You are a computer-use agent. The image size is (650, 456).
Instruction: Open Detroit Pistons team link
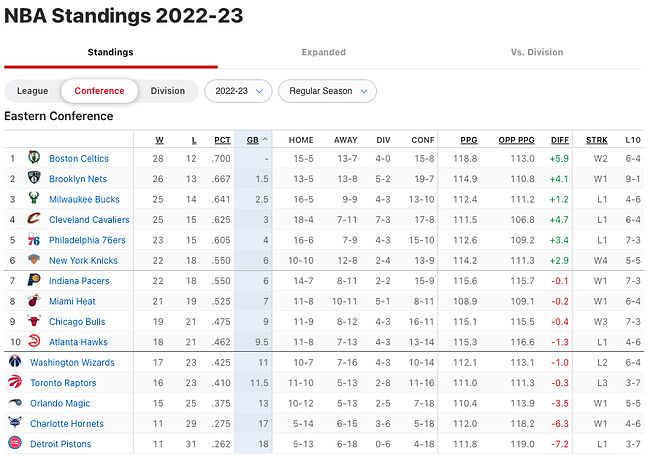61,444
